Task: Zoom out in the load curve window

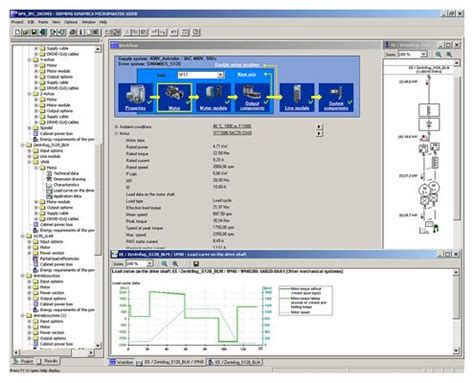Action: coord(175,263)
